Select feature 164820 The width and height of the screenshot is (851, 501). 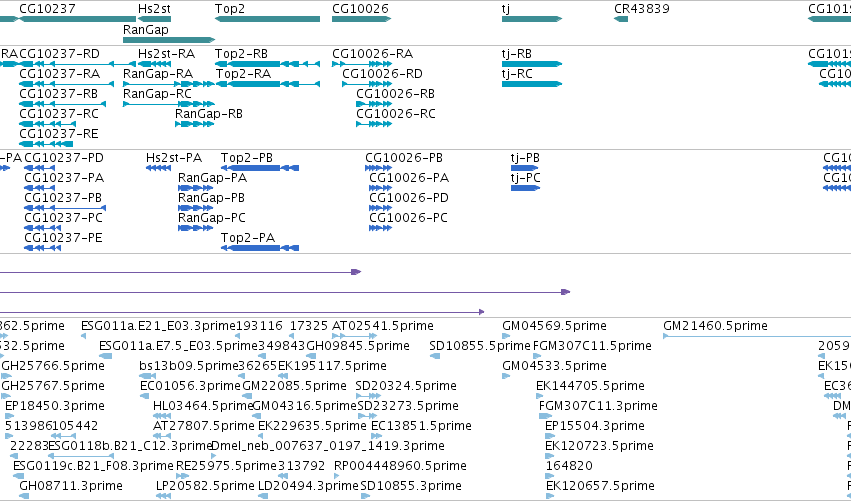pyautogui.click(x=569, y=466)
